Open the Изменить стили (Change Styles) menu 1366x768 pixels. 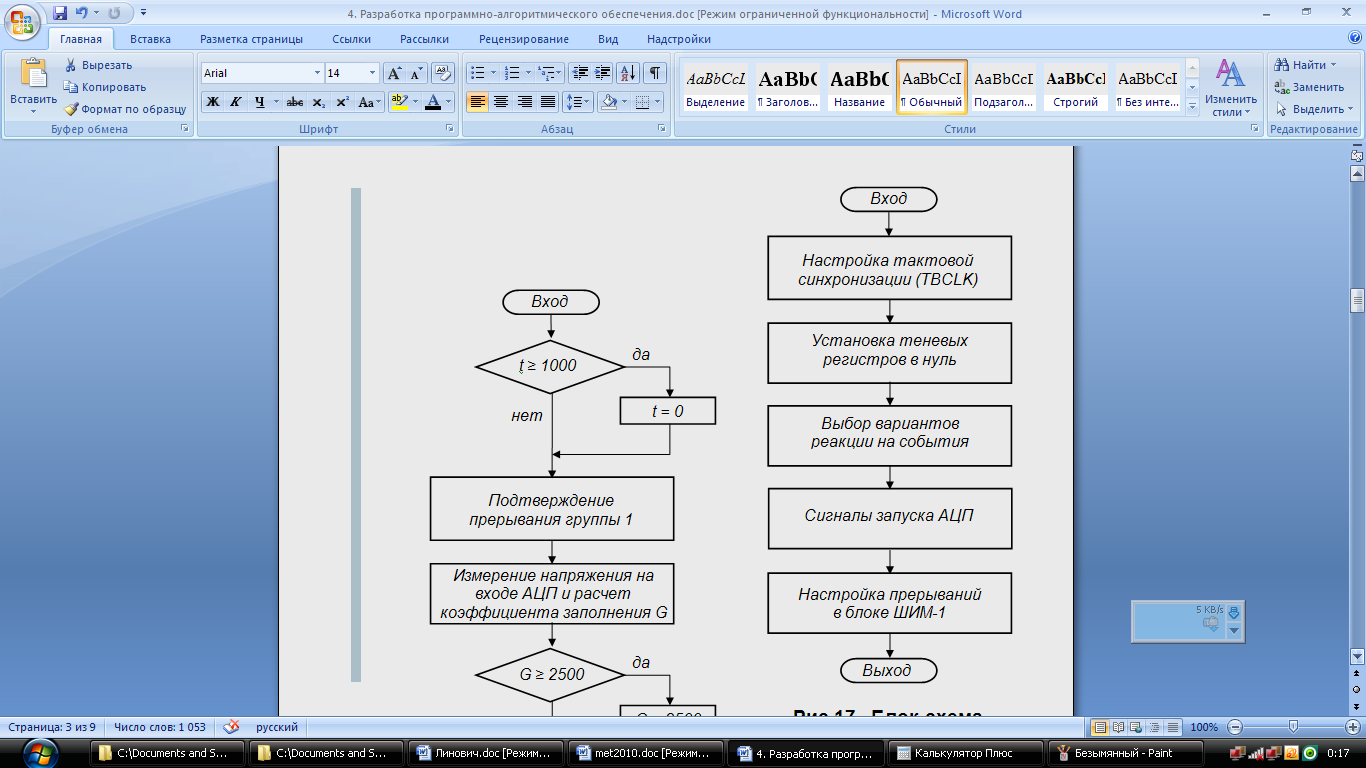coord(1230,87)
